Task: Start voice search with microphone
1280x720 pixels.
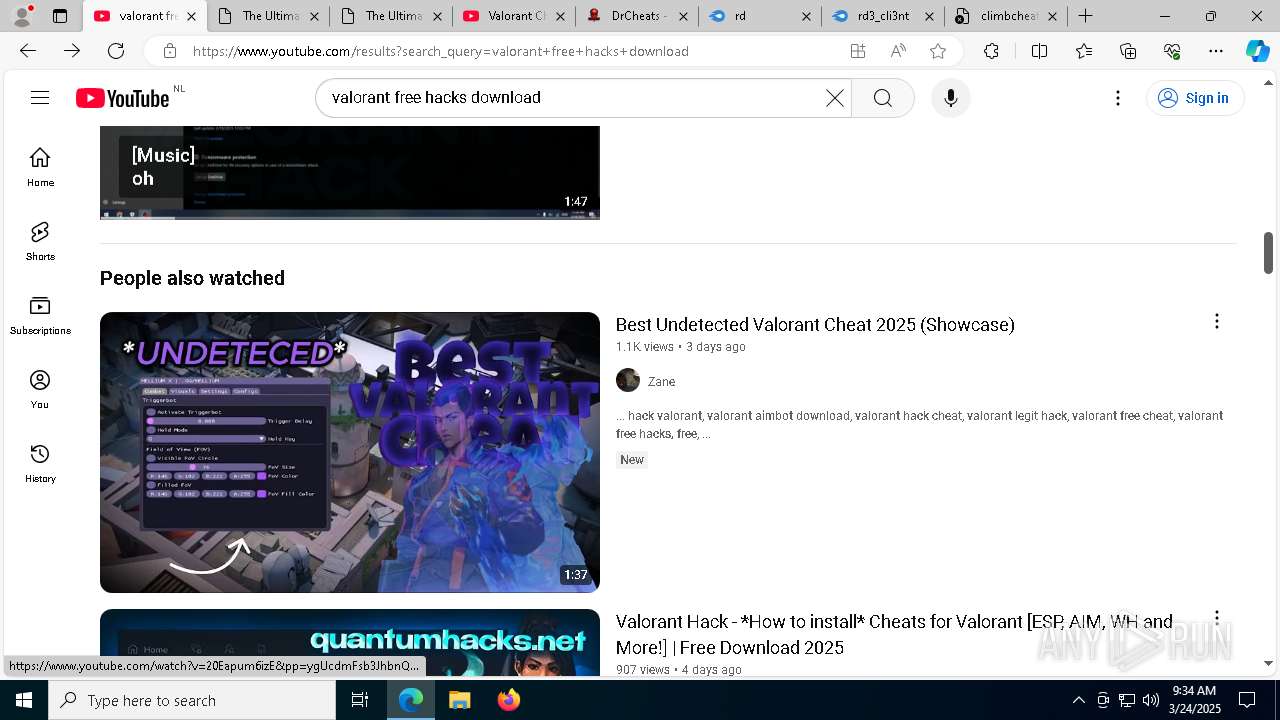Action: pyautogui.click(x=950, y=97)
